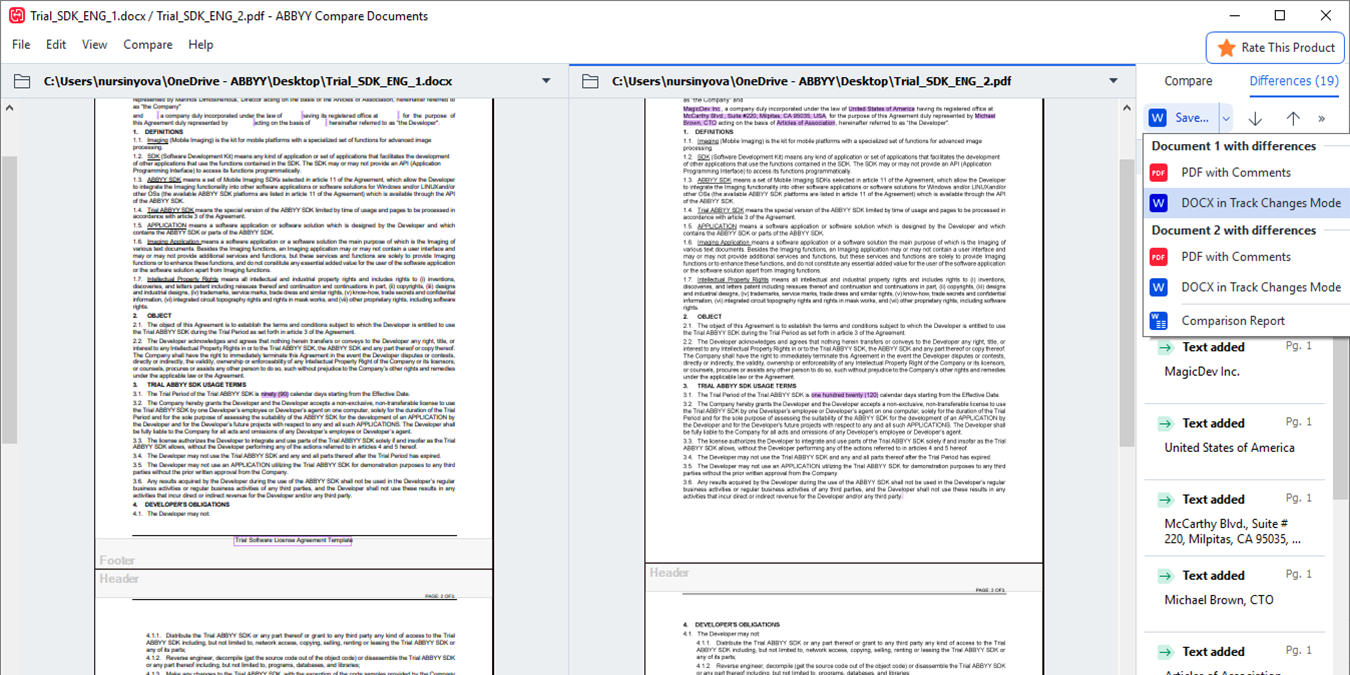Go to next difference arrow
This screenshot has width=1350, height=675.
point(1255,118)
